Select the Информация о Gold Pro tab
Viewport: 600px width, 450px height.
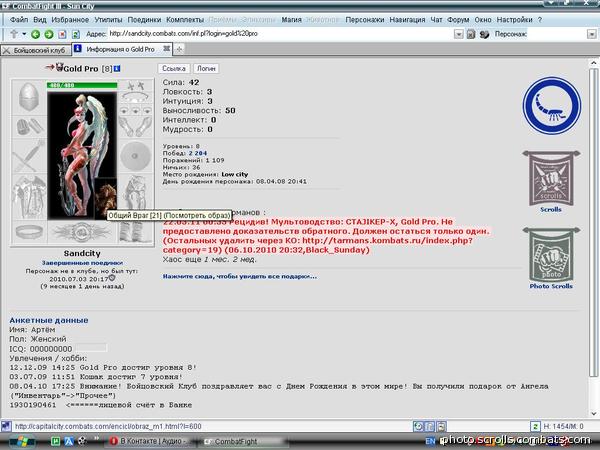pyautogui.click(x=121, y=49)
